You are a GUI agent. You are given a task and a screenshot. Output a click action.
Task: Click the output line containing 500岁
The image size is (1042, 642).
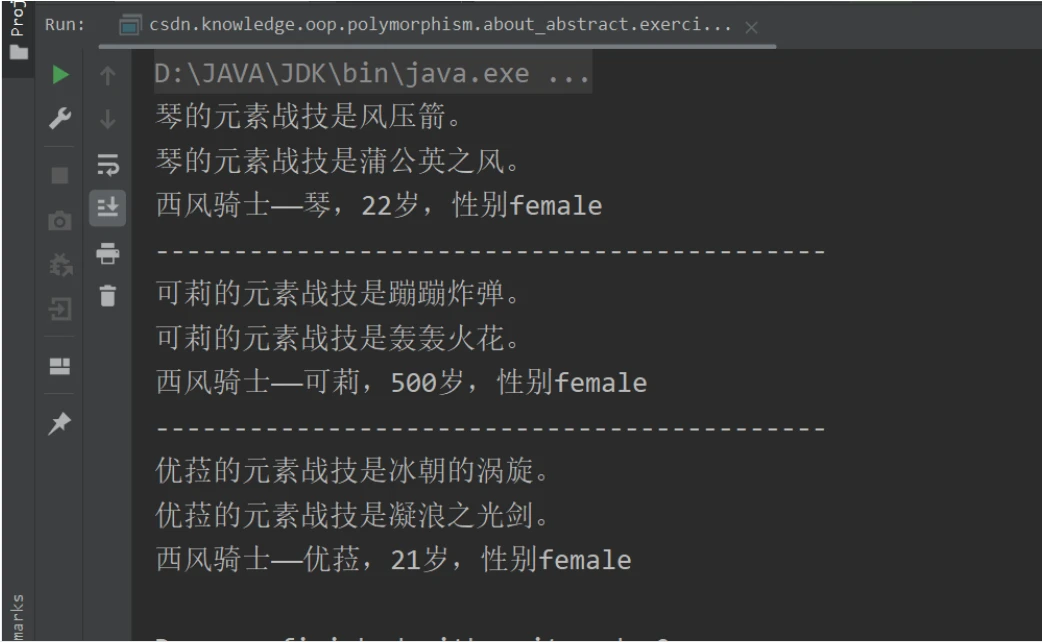[402, 383]
